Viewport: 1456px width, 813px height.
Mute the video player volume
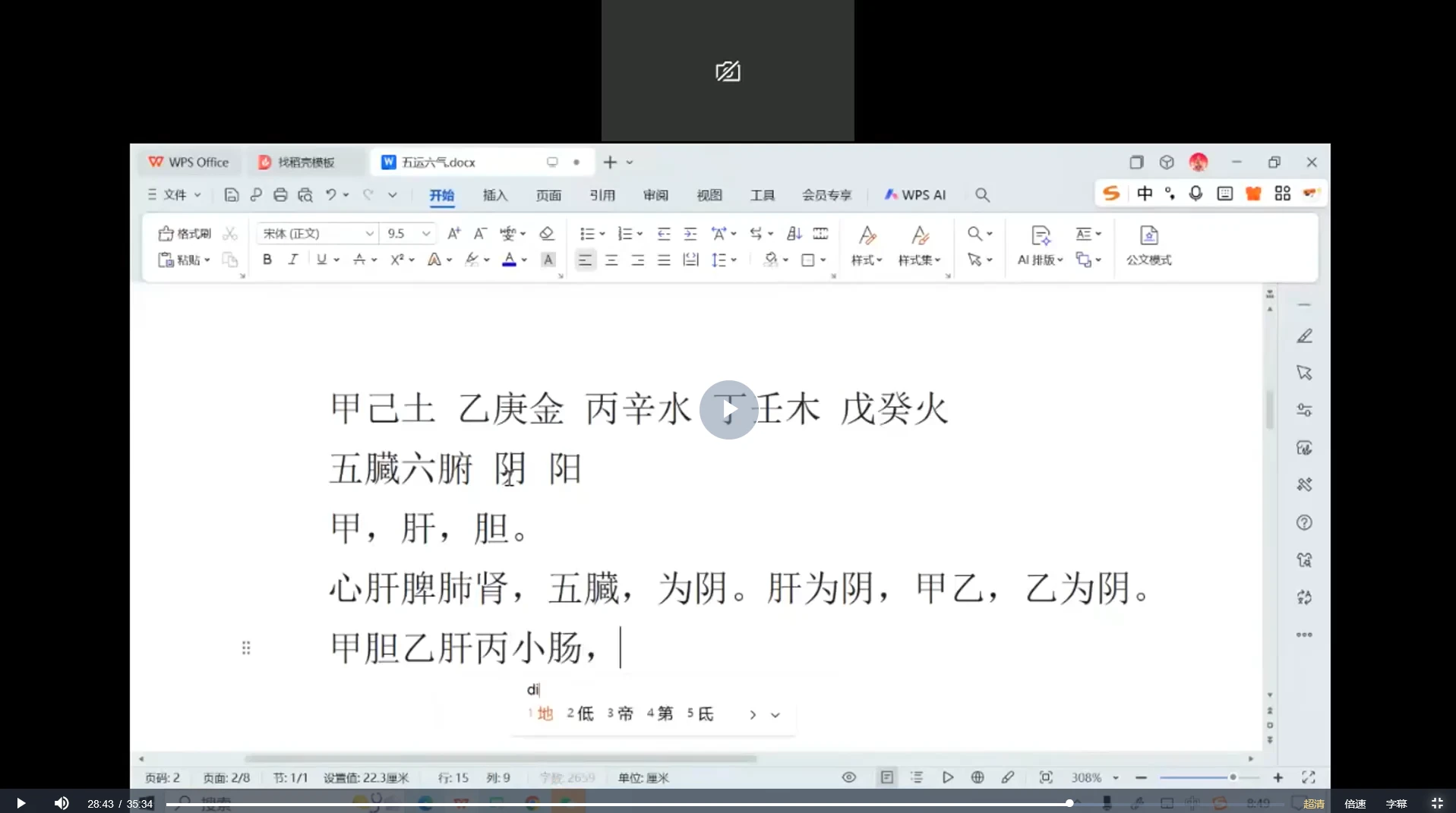point(62,803)
